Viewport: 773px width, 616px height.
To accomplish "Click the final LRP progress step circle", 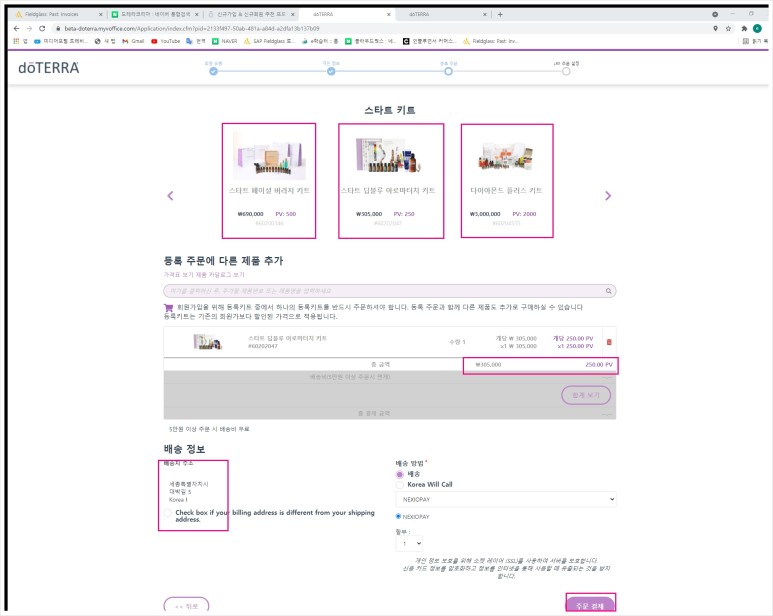I will pos(566,71).
